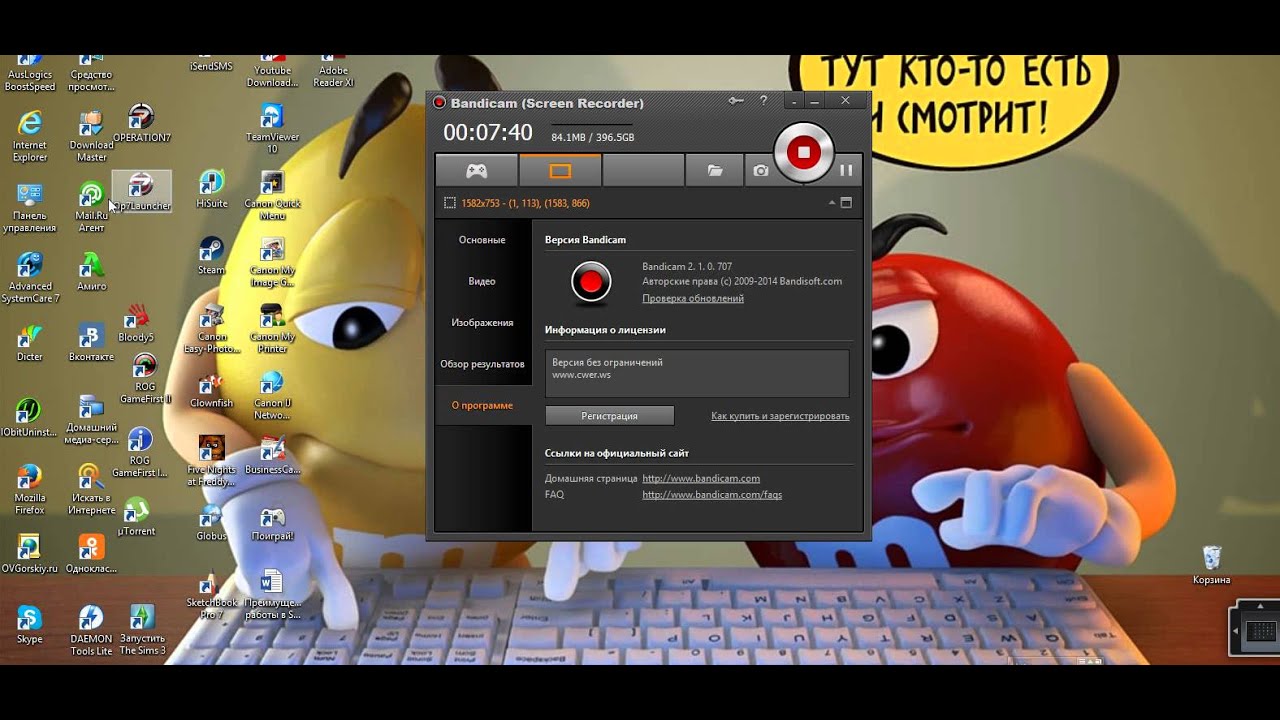Open Canon My Printer shortcut
1280x720 pixels.
tap(272, 329)
